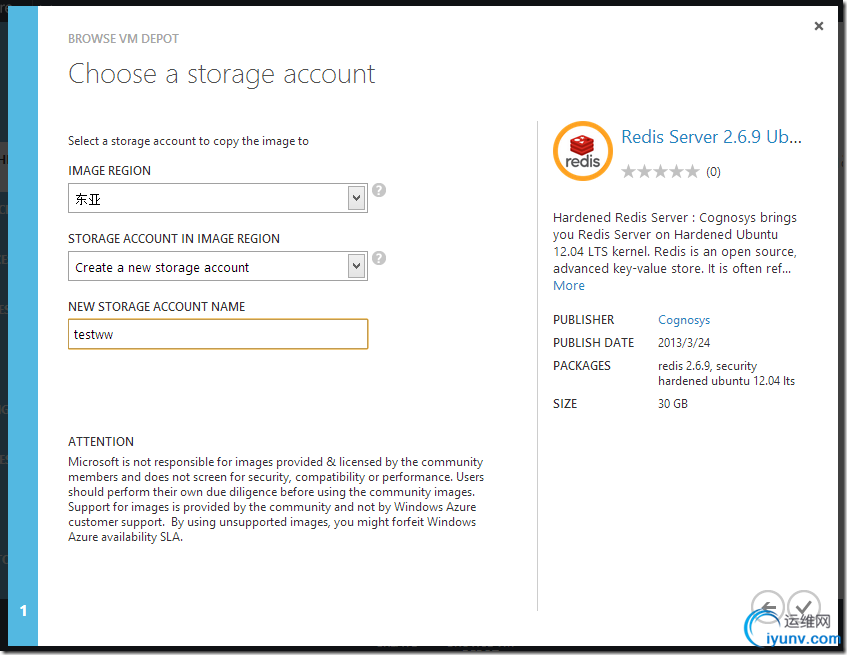This screenshot has width=847, height=655.
Task: Focus the New Storage Account Name field
Action: pyautogui.click(x=218, y=334)
